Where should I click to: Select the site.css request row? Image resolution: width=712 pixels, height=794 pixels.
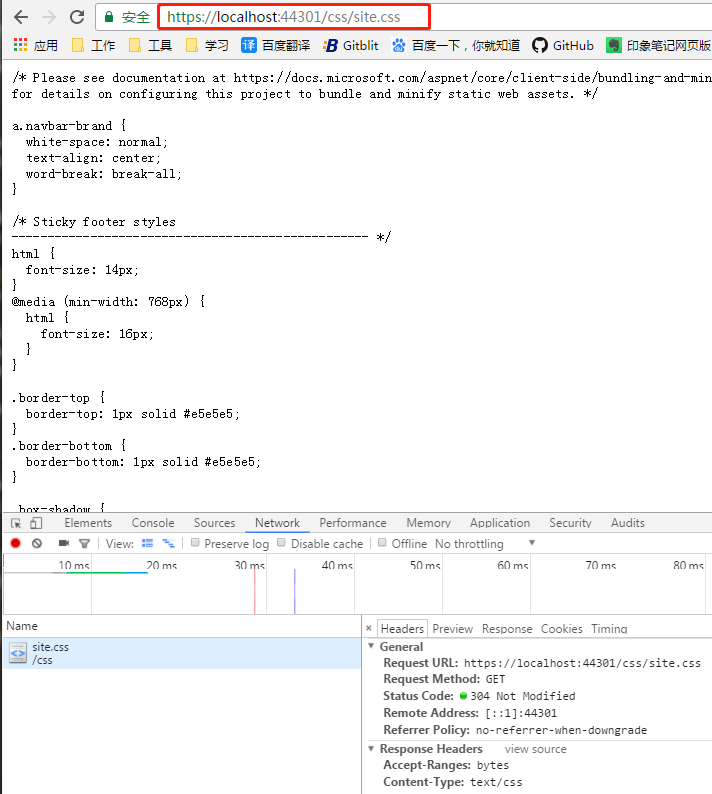[x=182, y=653]
